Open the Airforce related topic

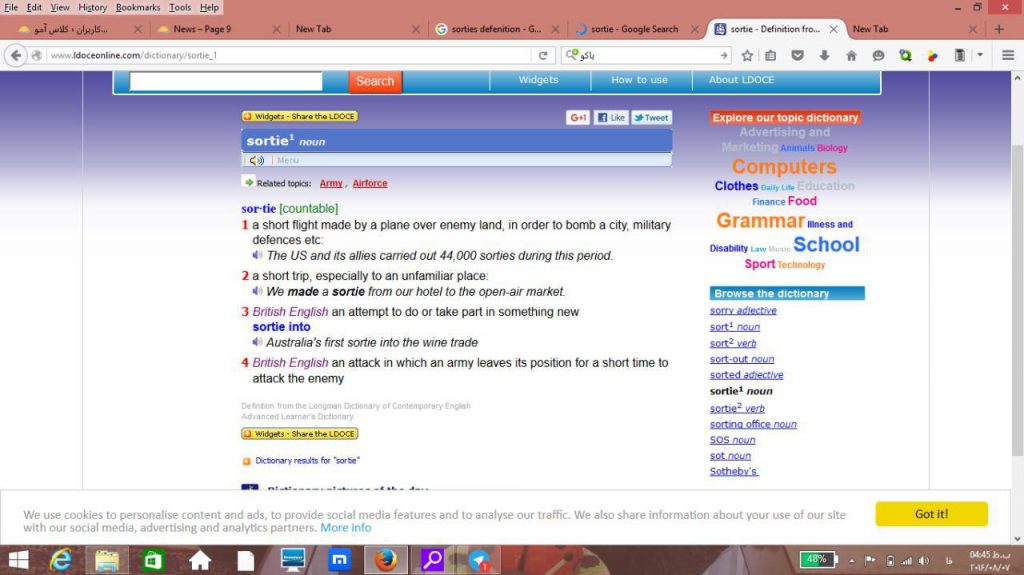point(370,184)
